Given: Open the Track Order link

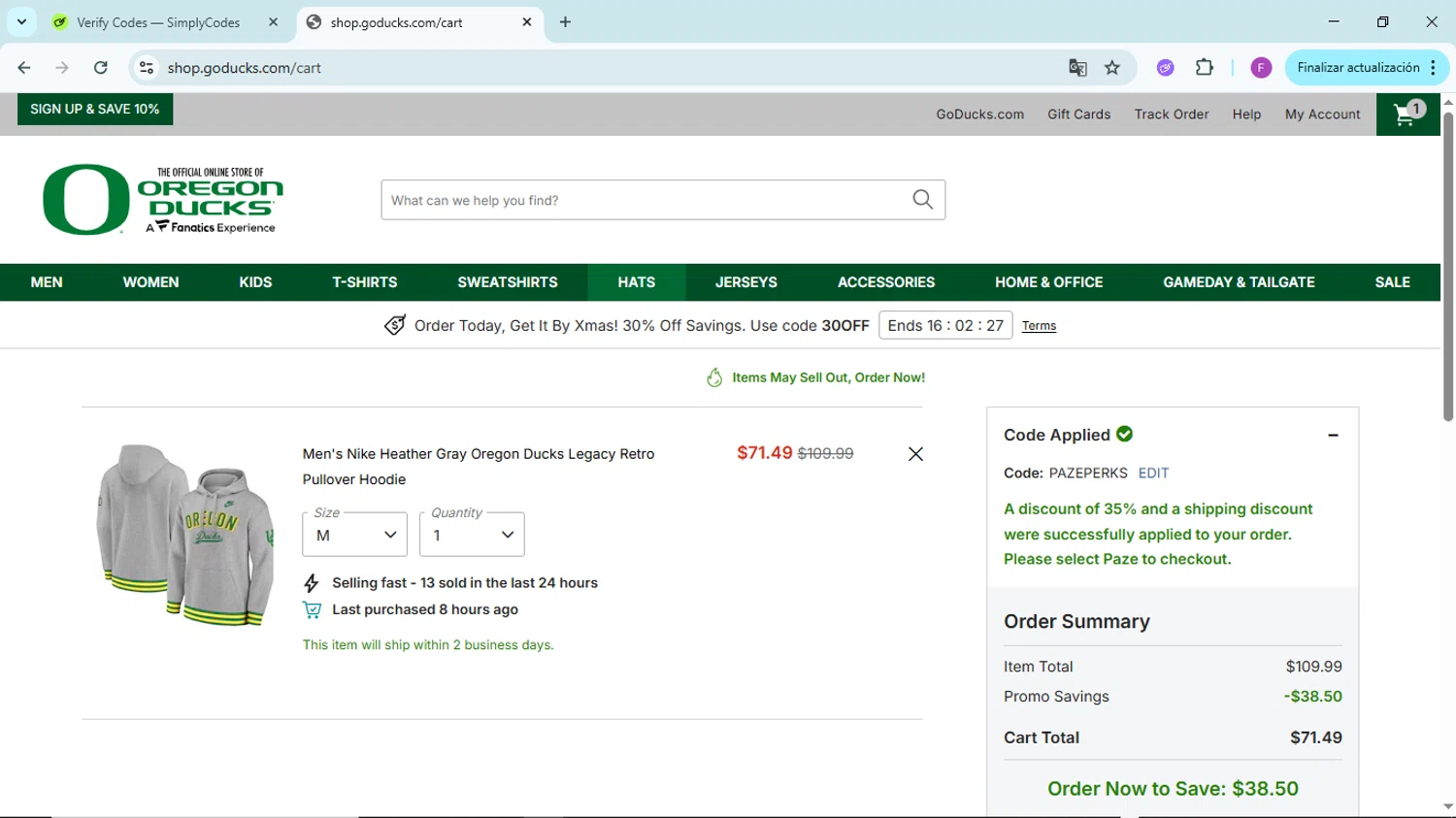Looking at the screenshot, I should pyautogui.click(x=1172, y=115).
